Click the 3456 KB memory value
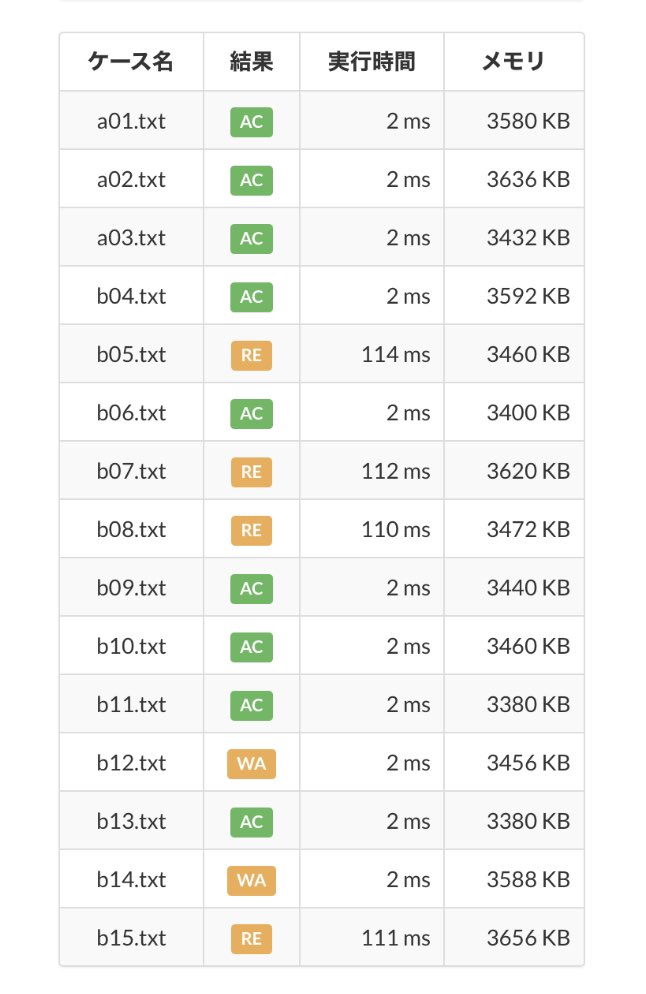 [528, 763]
